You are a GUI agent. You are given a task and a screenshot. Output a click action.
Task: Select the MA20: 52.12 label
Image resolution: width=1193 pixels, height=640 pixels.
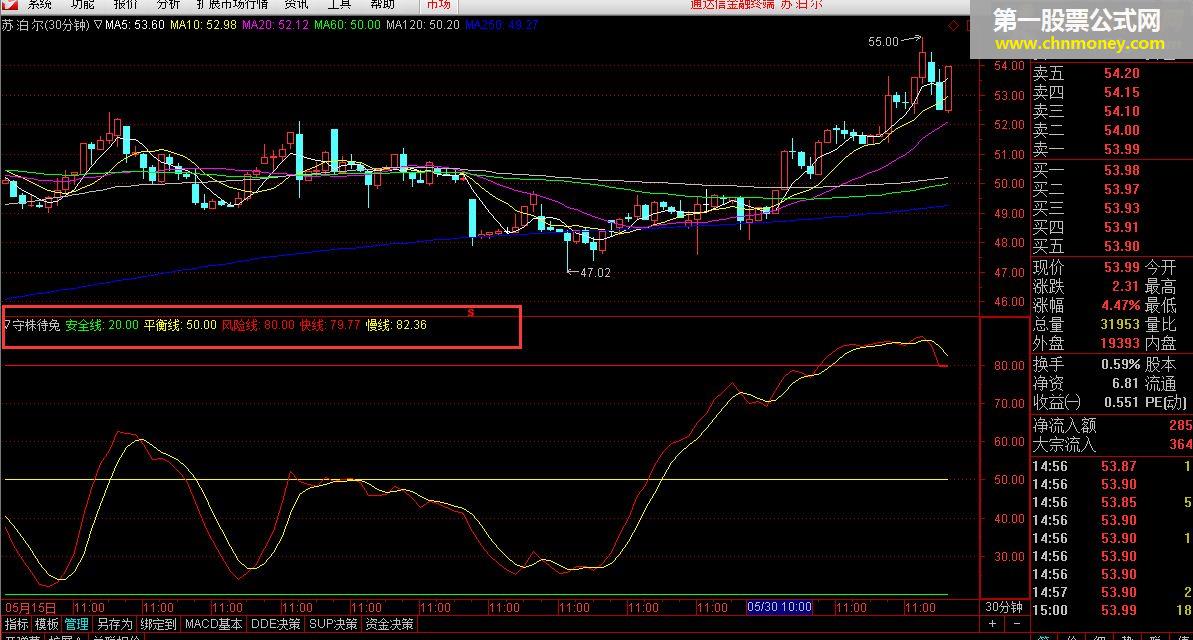pyautogui.click(x=275, y=25)
